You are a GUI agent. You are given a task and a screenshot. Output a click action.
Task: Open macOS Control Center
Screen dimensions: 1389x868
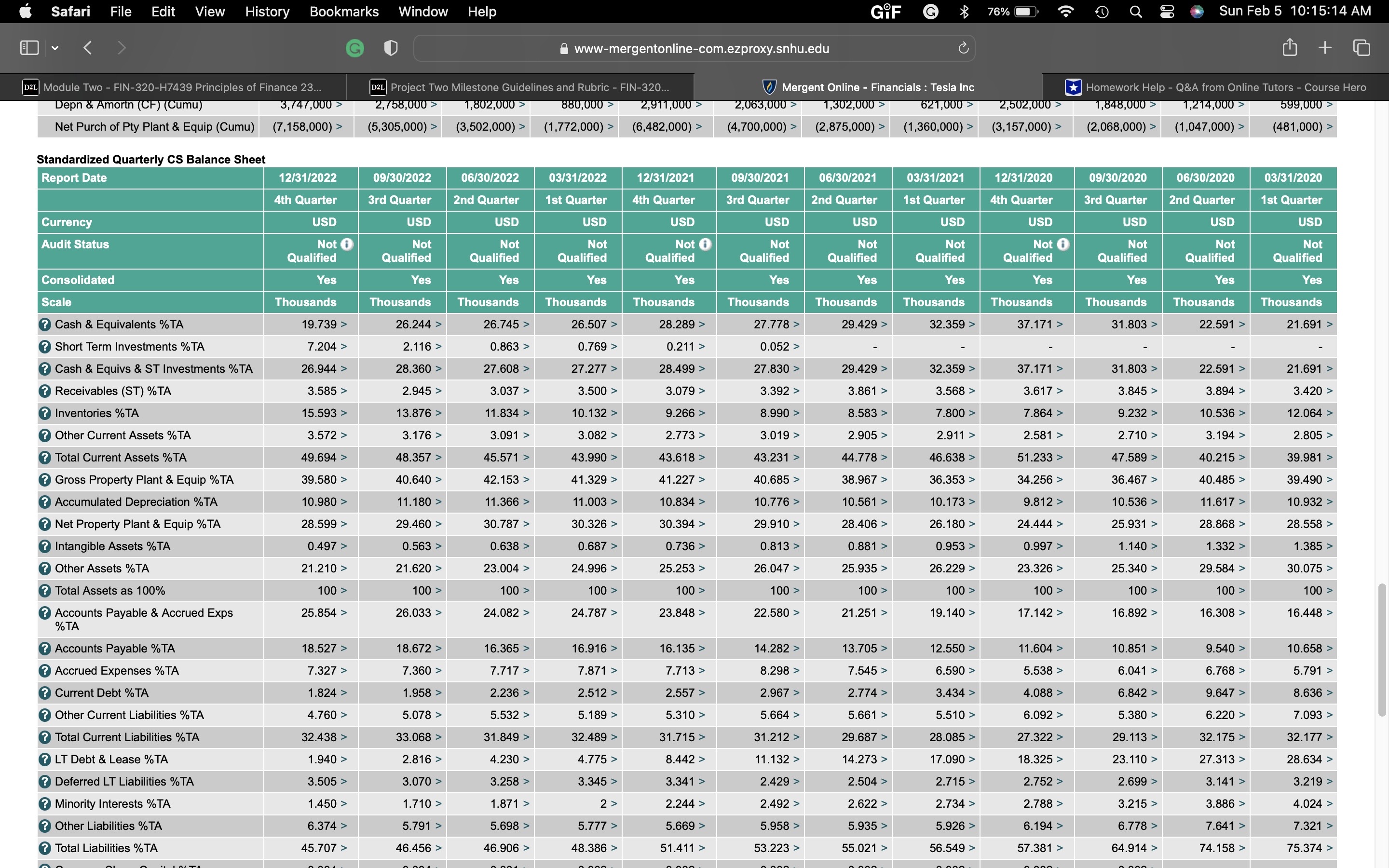click(1167, 12)
